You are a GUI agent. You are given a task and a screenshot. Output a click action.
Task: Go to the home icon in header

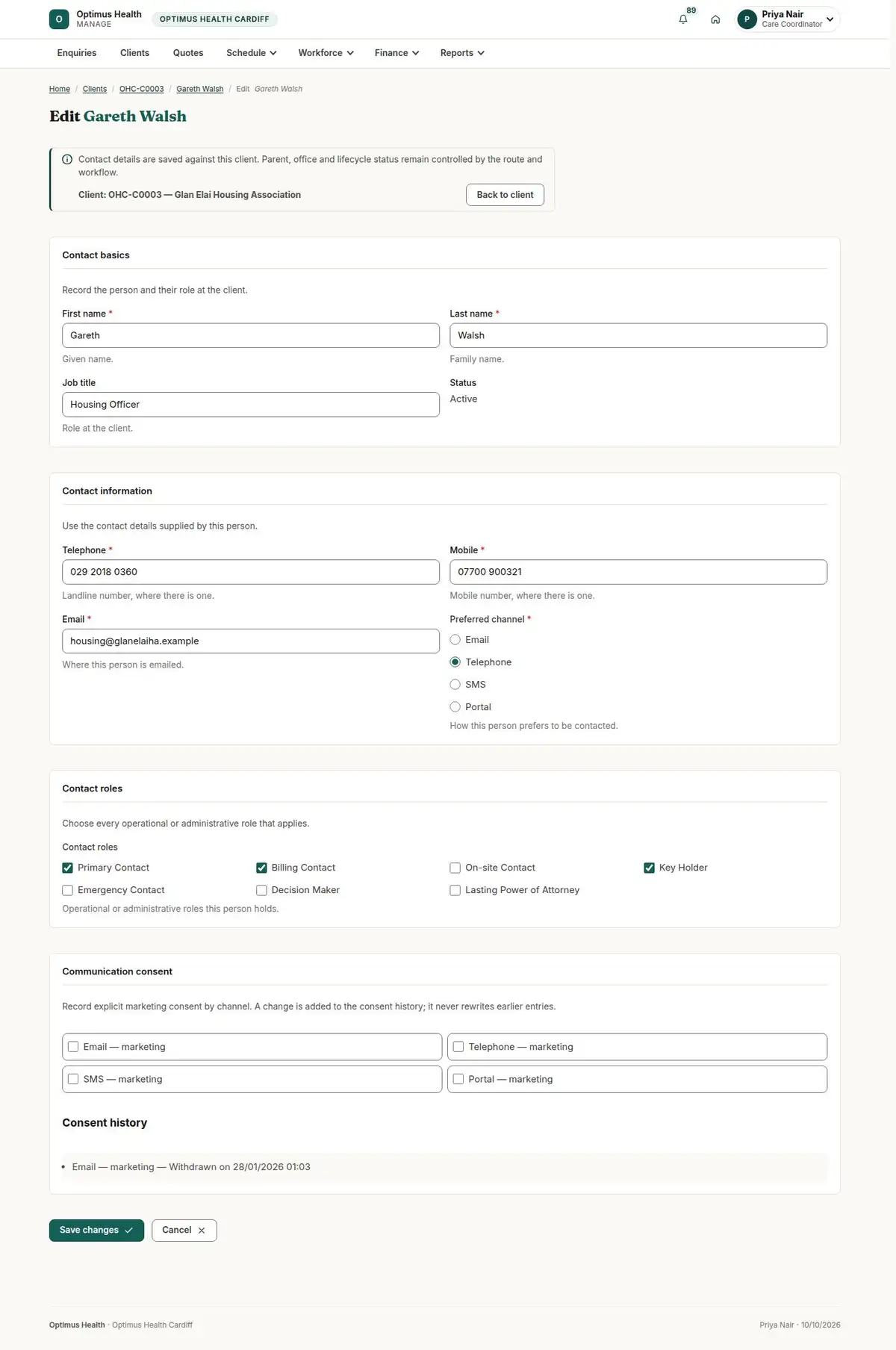(715, 19)
